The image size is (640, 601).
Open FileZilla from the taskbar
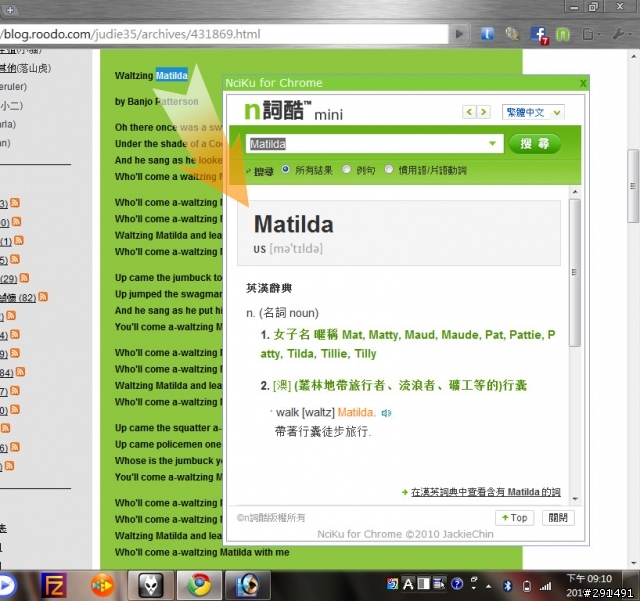pos(54,586)
